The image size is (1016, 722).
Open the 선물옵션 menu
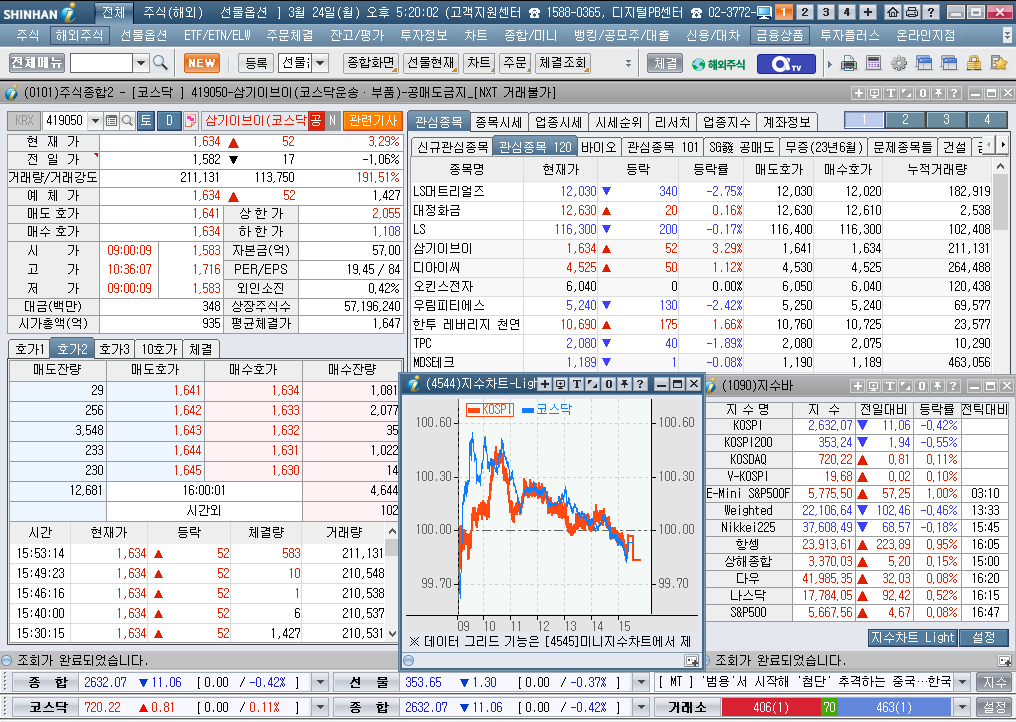(143, 36)
